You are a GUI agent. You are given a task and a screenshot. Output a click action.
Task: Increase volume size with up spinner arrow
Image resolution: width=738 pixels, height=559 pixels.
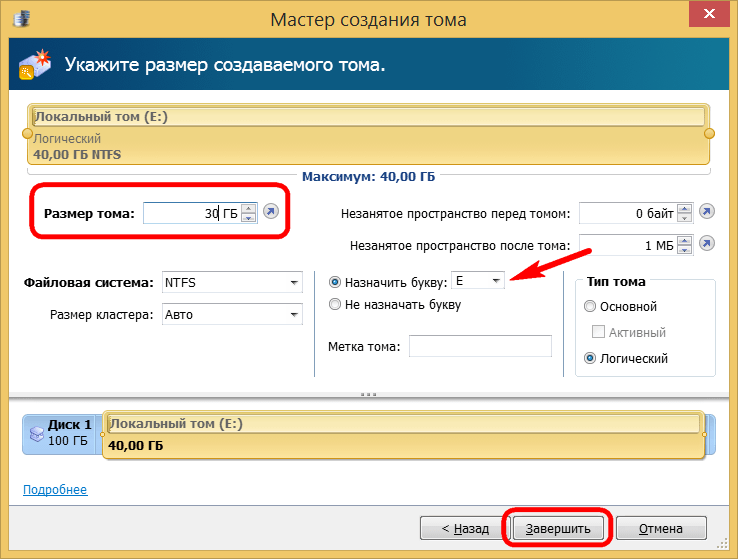pyautogui.click(x=249, y=208)
